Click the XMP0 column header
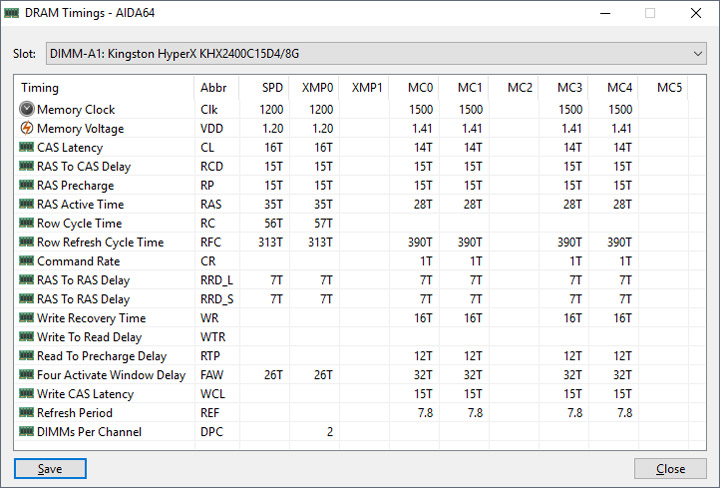The width and height of the screenshot is (720, 488). point(317,88)
